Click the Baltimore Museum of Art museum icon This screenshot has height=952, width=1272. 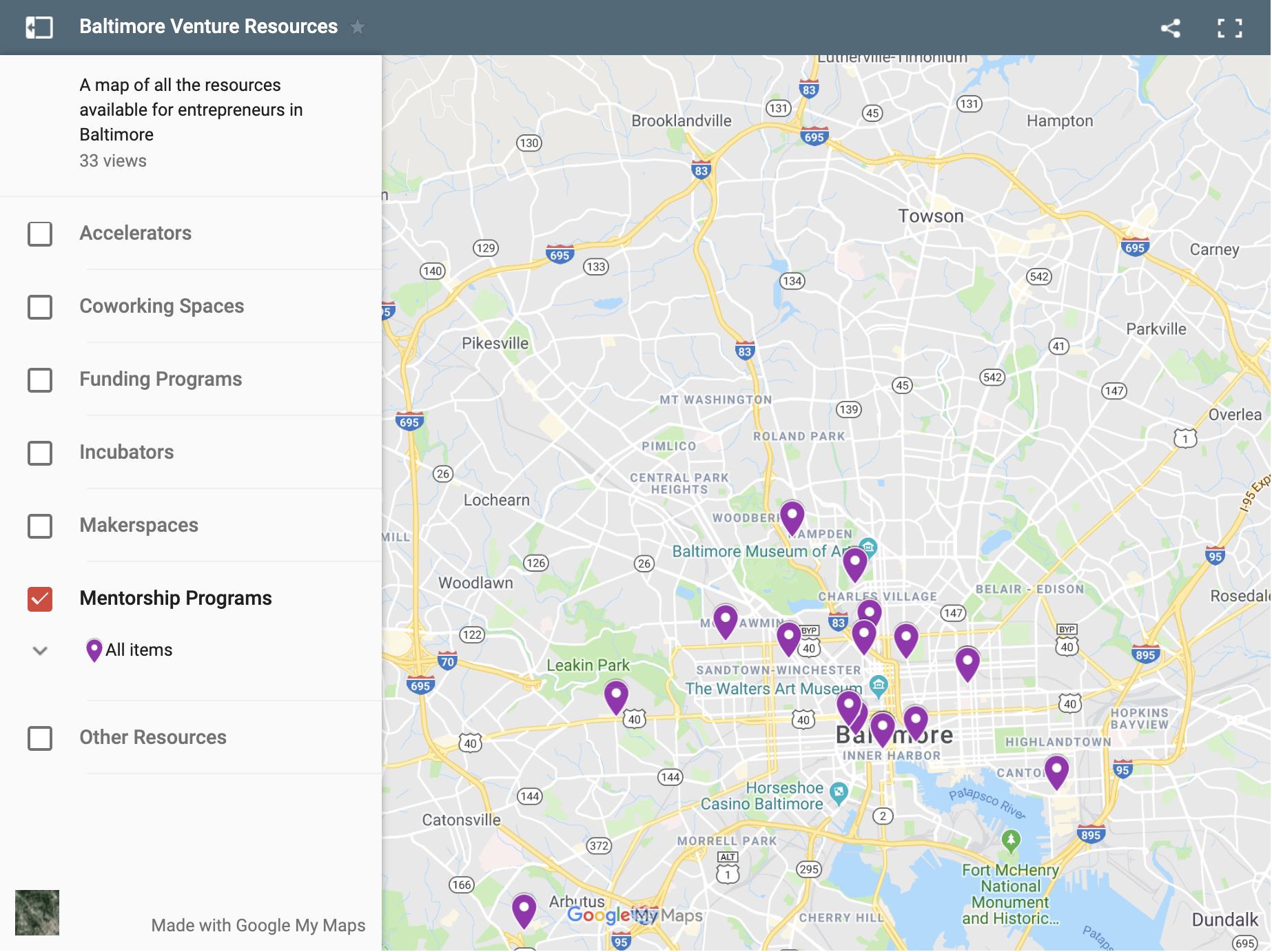868,548
